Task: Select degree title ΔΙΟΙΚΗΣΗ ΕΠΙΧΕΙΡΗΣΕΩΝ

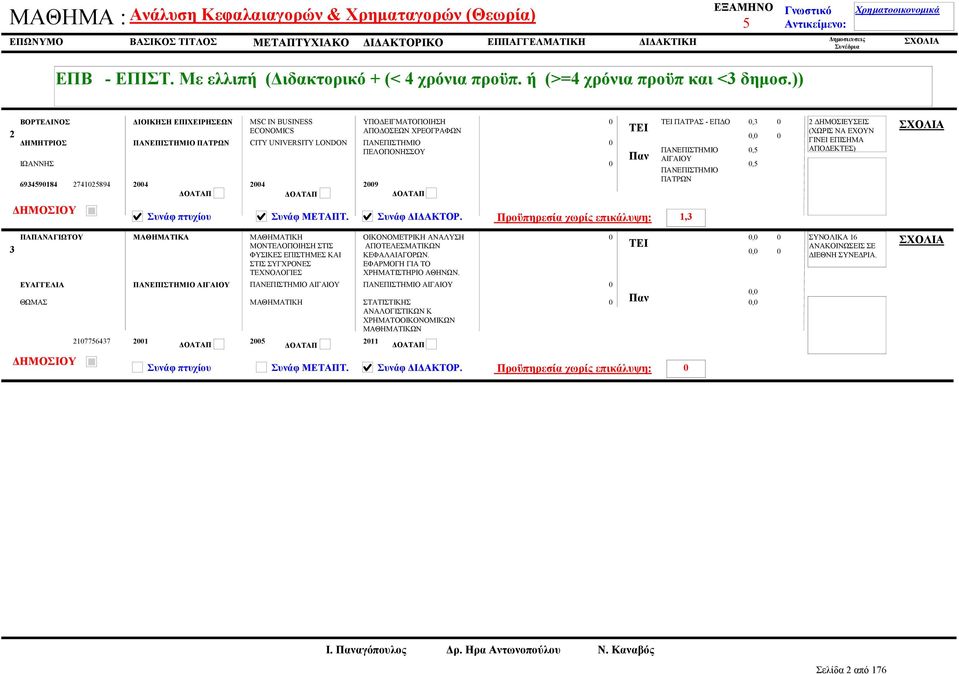Action: pos(183,122)
